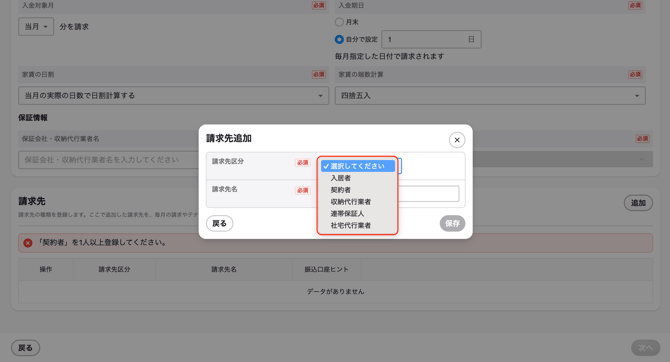
Task: Click the 毎月指定した日付で請求されます text
Action: point(390,56)
